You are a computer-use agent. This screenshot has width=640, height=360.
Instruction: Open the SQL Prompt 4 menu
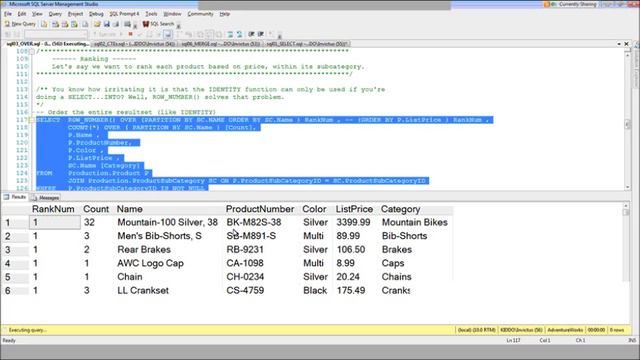124,14
